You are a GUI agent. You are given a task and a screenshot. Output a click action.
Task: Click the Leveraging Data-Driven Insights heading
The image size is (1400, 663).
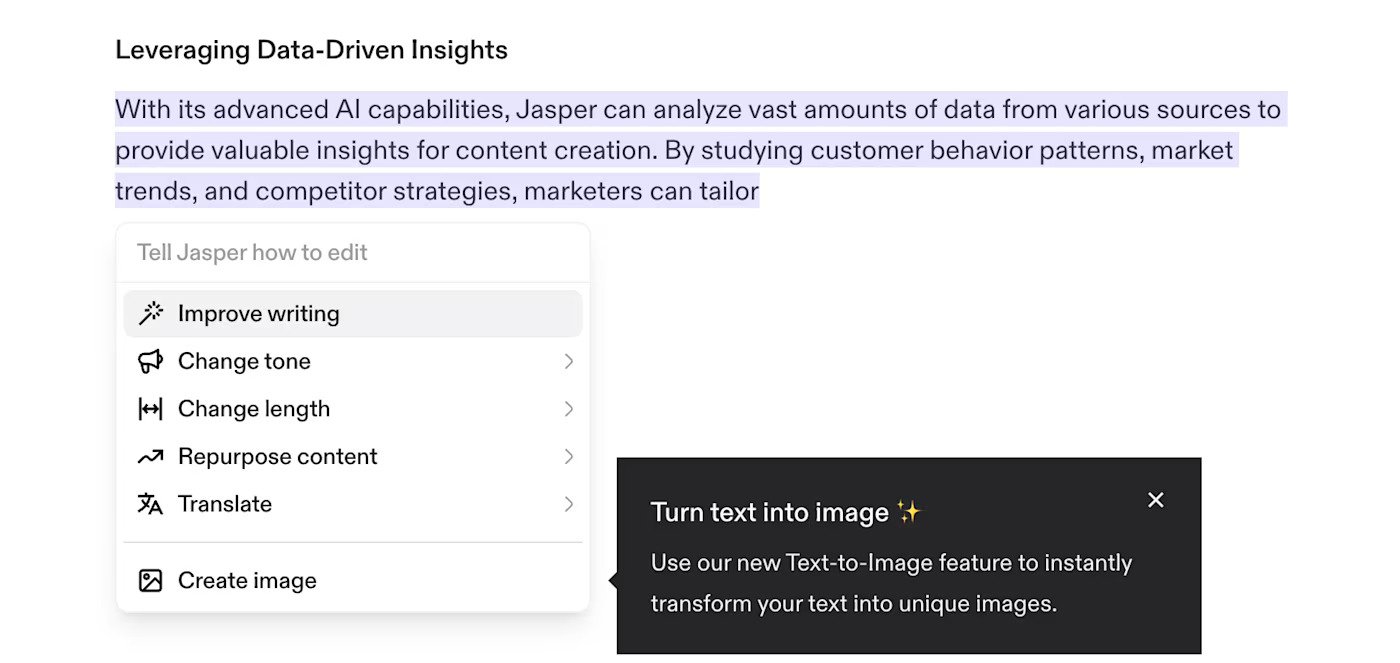pyautogui.click(x=311, y=50)
